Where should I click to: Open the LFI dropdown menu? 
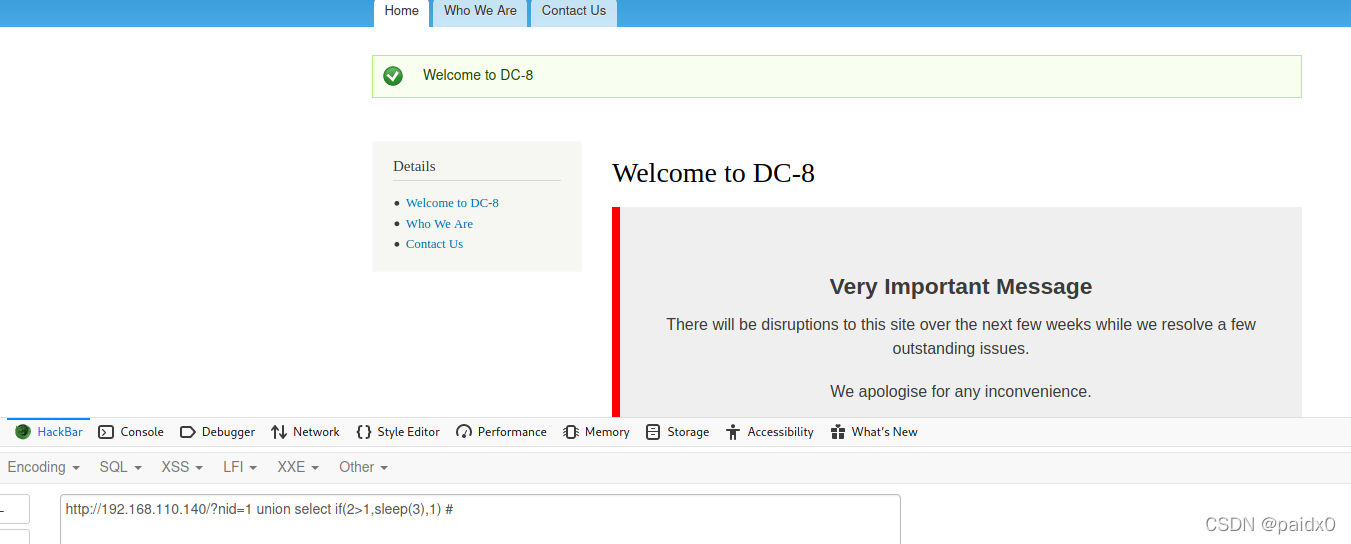pos(240,467)
